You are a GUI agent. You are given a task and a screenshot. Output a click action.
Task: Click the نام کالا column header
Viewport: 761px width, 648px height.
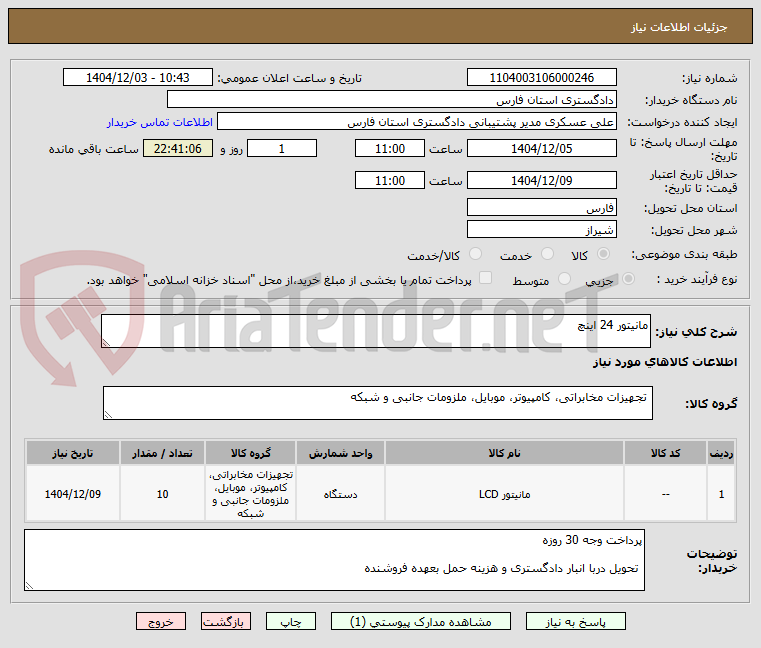[x=504, y=453]
